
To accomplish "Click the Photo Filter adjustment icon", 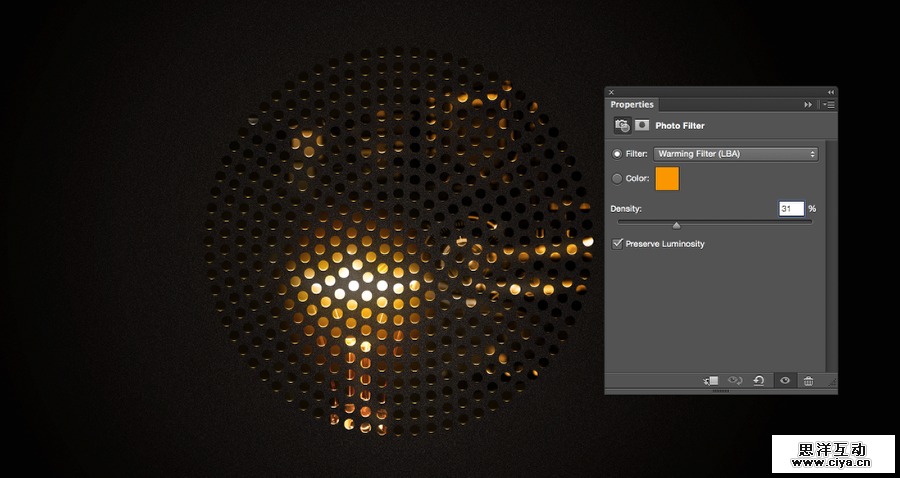I will [x=622, y=125].
